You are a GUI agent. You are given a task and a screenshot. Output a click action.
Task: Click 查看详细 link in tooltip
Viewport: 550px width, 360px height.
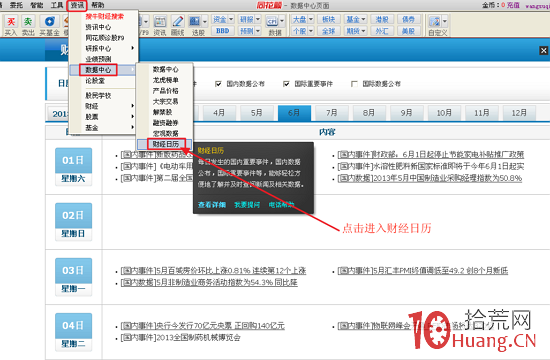click(x=212, y=205)
